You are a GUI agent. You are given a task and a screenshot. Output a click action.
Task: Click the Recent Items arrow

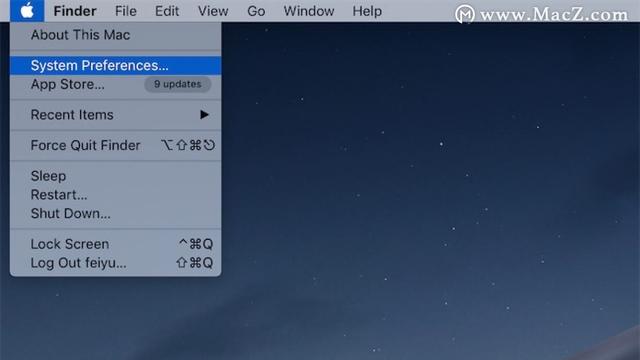(204, 115)
